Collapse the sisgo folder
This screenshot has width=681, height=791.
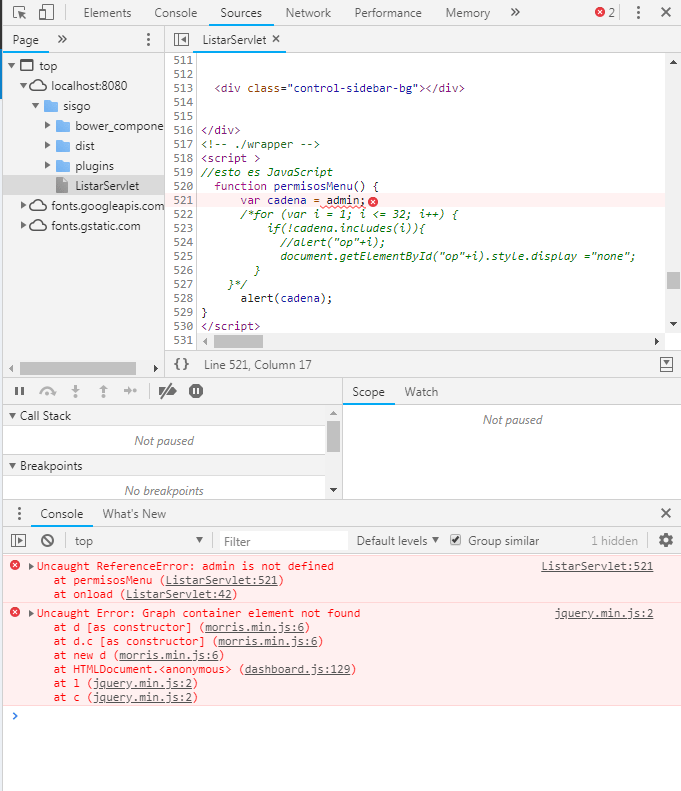point(35,106)
